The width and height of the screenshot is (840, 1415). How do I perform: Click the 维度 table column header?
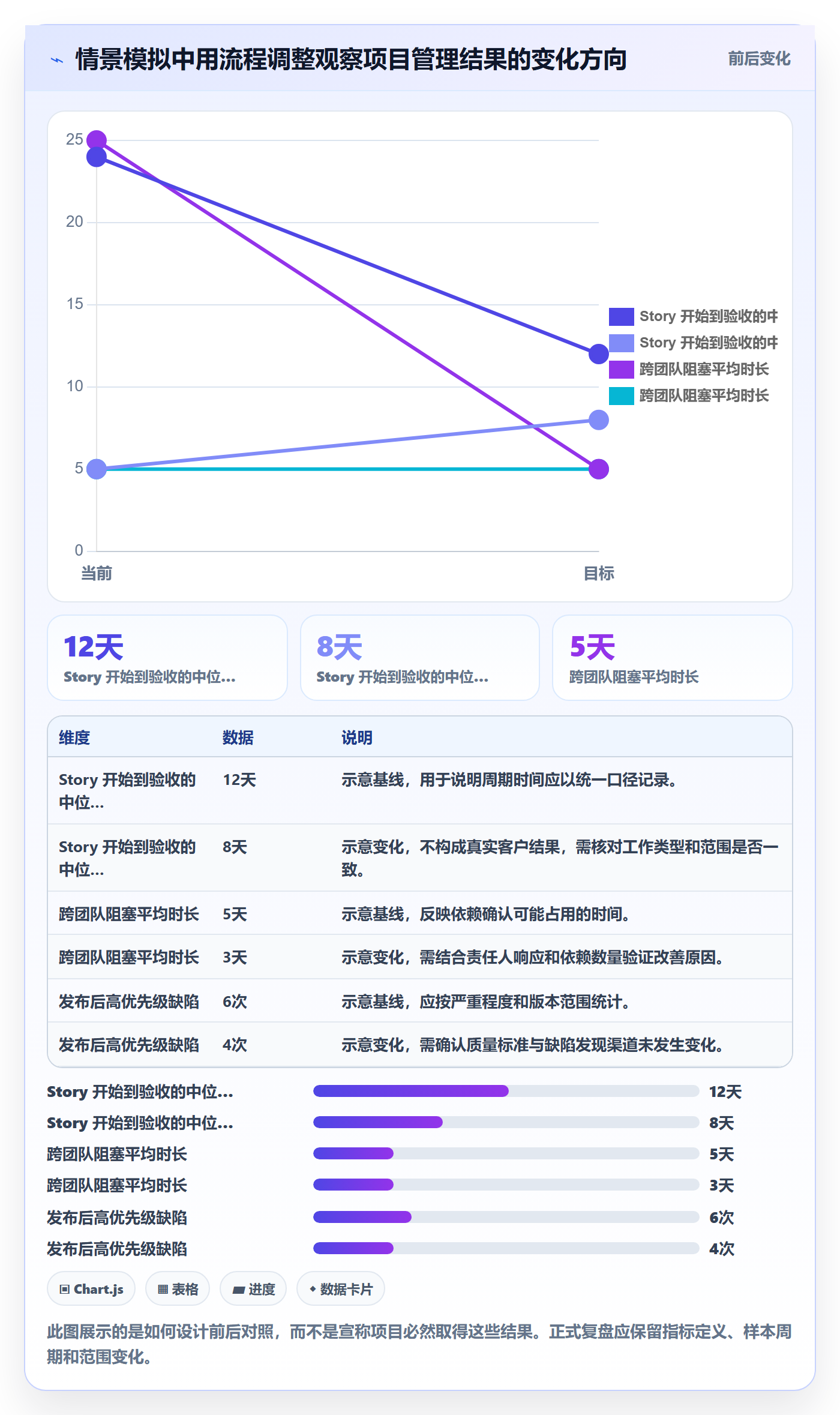click(74, 738)
